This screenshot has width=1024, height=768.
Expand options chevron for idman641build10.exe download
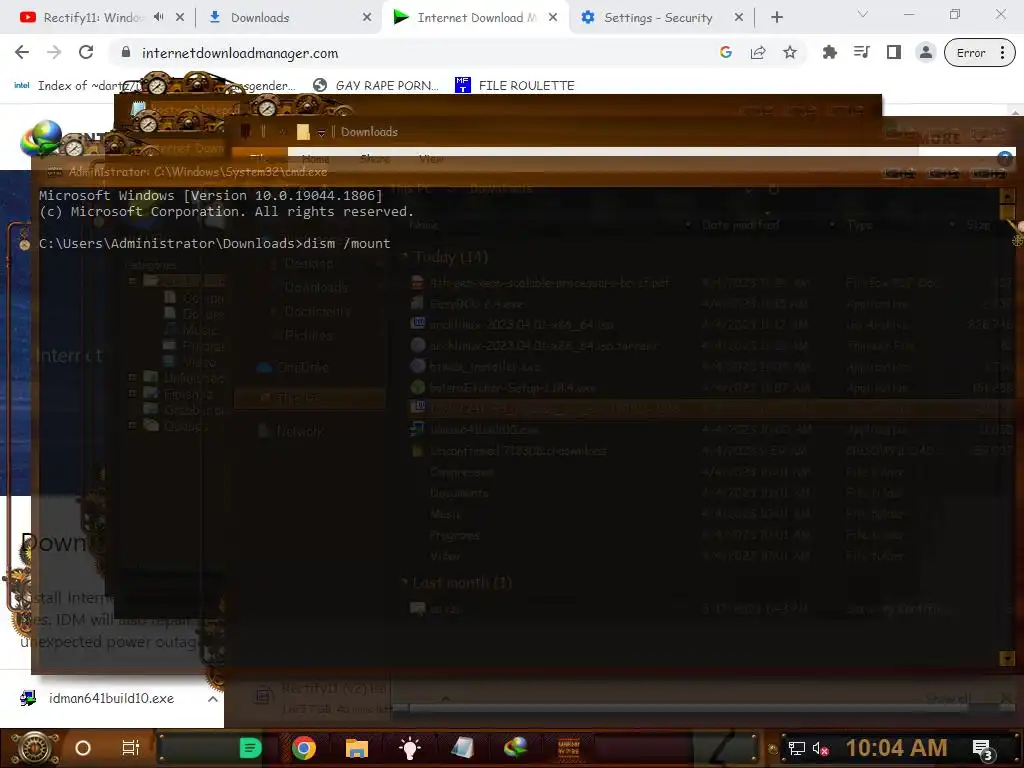coord(212,699)
